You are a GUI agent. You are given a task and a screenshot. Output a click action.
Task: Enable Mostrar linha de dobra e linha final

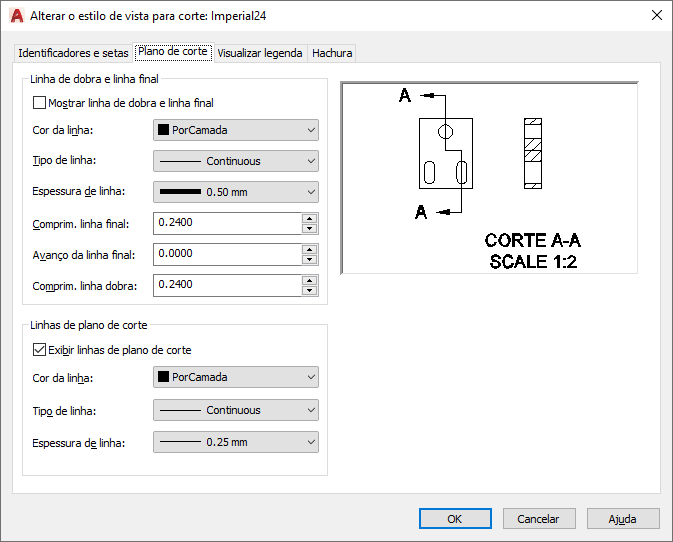(40, 103)
